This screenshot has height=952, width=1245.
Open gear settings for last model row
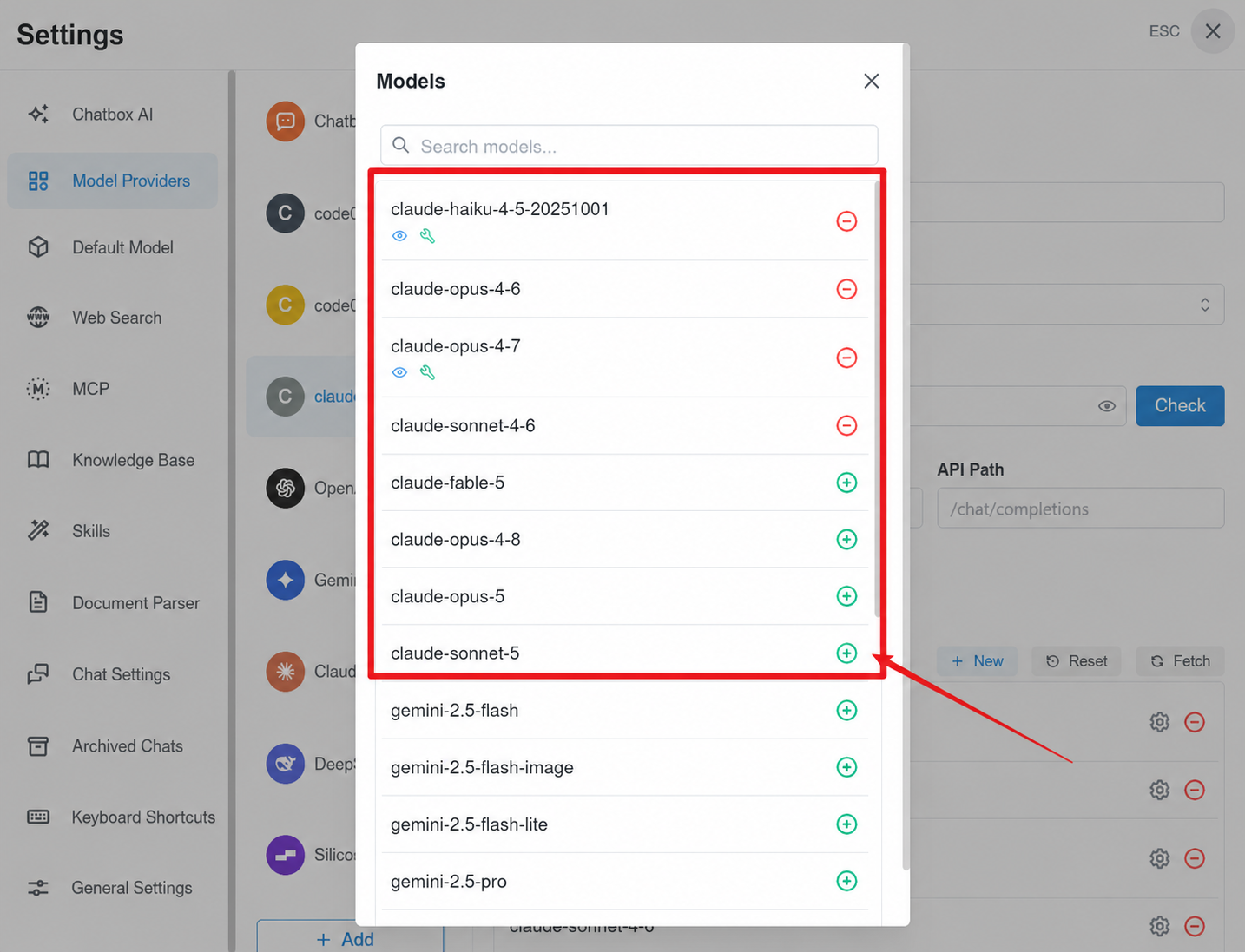pyautogui.click(x=1160, y=926)
